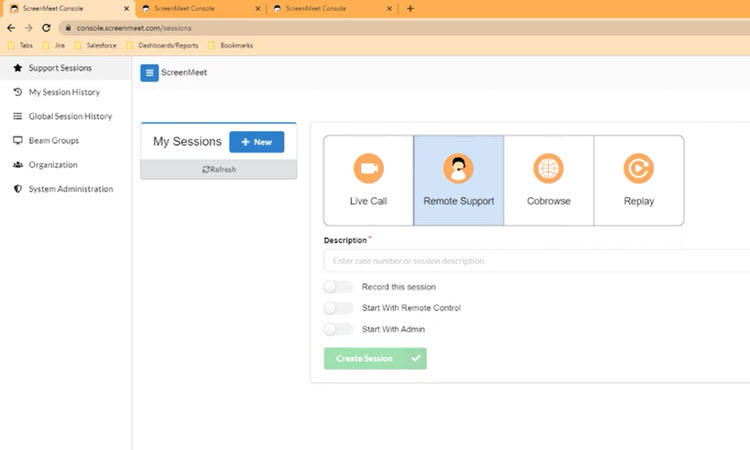Switch to the second ScreenMeet Console tab
Screen dimensions: 750x450
click(199, 9)
